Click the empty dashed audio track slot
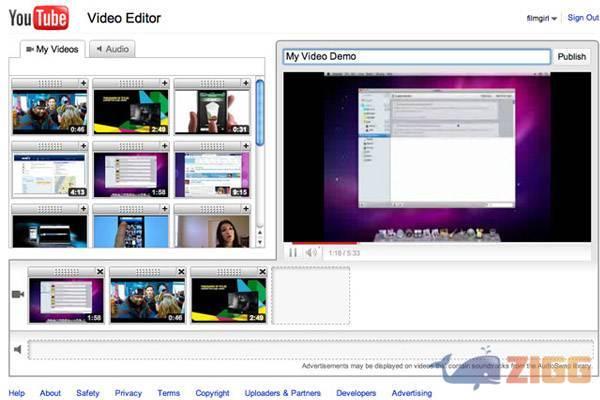This screenshot has width=600, height=400. (x=311, y=349)
